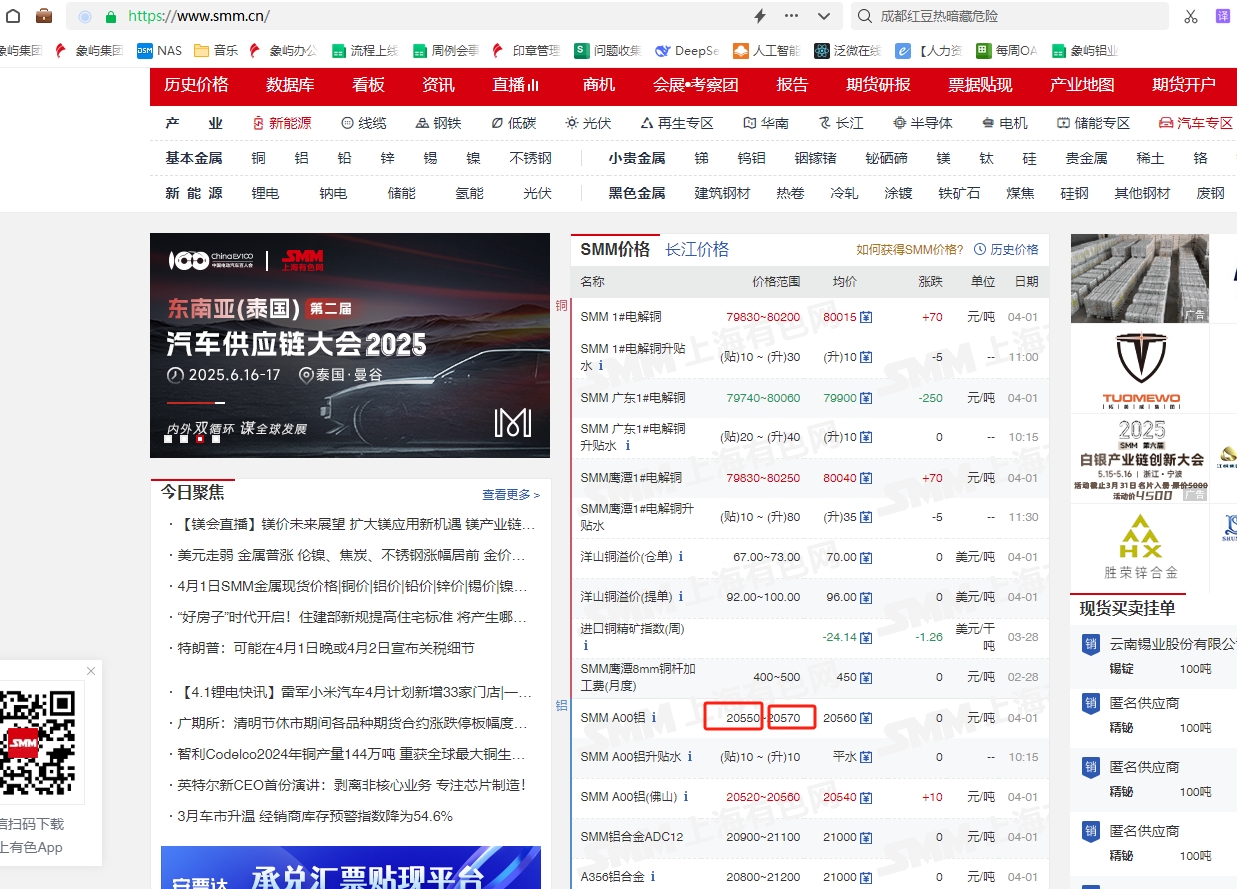The height and width of the screenshot is (889, 1237).
Task: Open the 新能源 industry category link
Action: click(x=281, y=123)
